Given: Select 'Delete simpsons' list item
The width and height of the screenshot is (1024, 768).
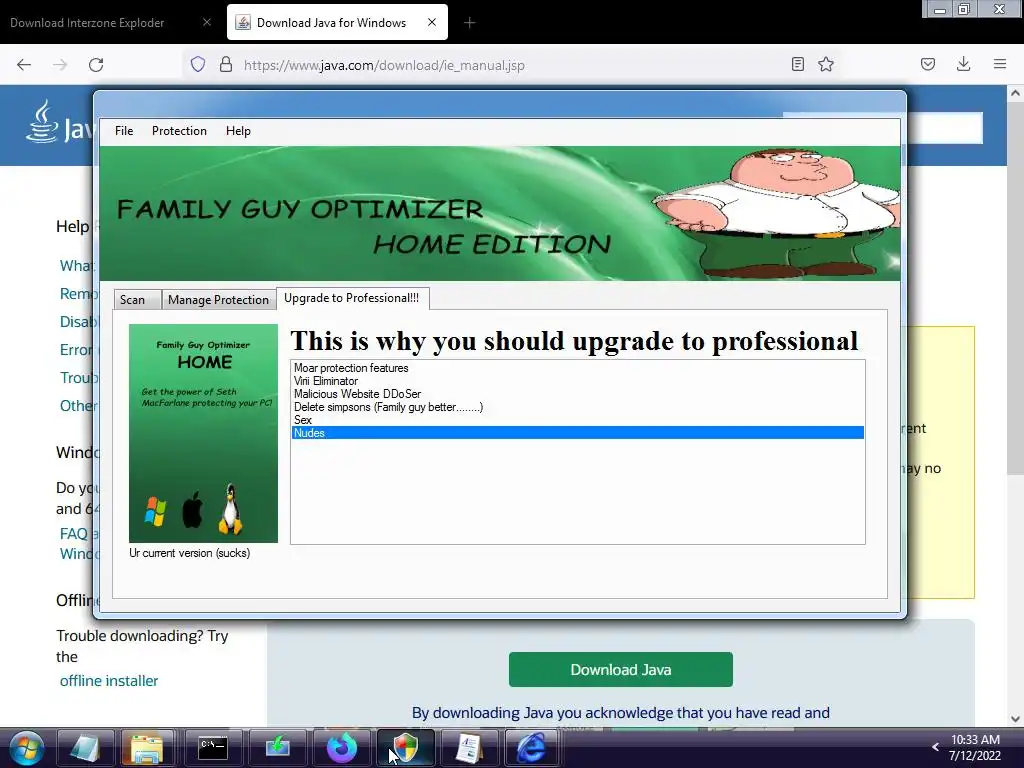Looking at the screenshot, I should tap(577, 407).
